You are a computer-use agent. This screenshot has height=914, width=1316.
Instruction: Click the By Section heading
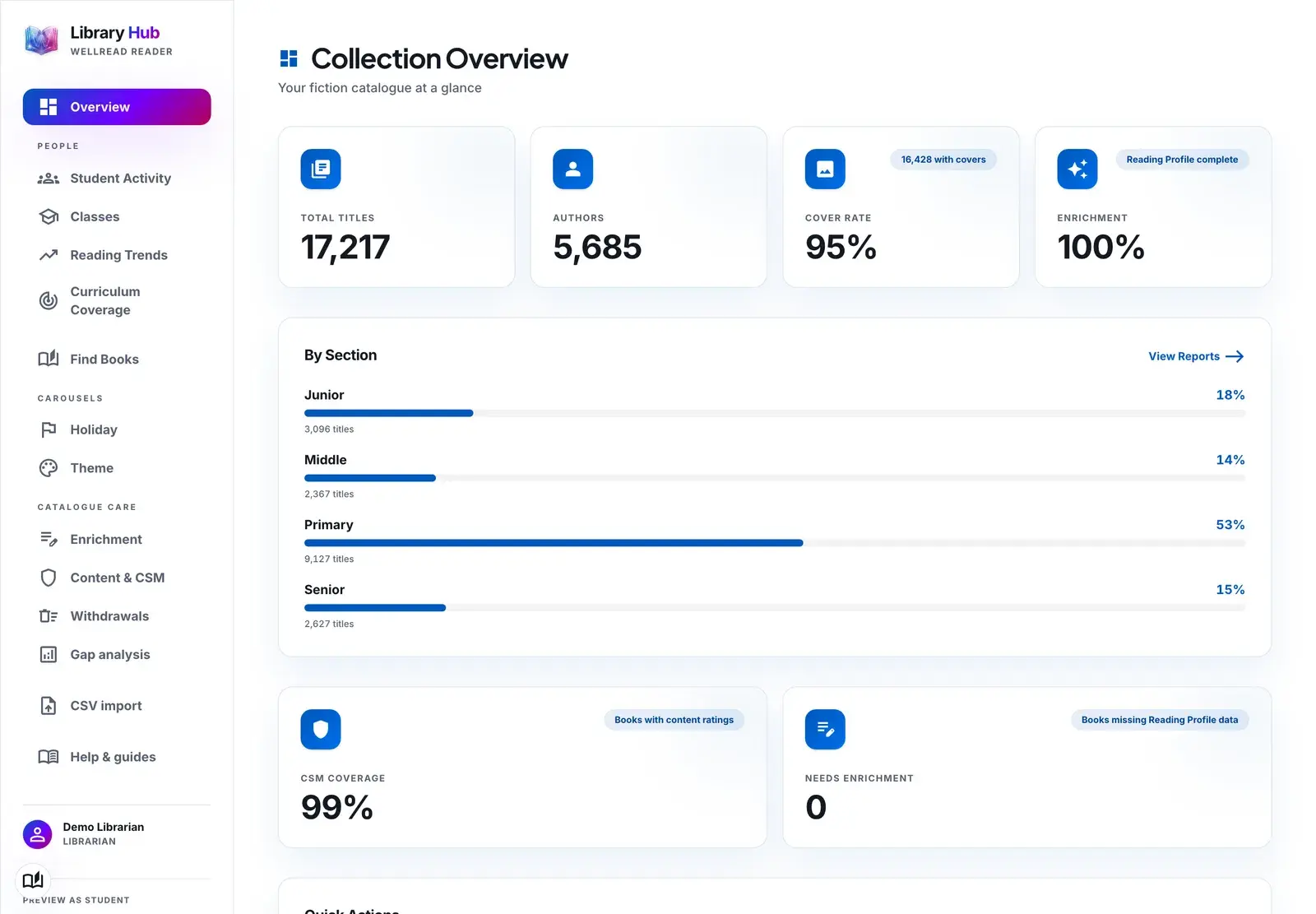click(x=341, y=355)
